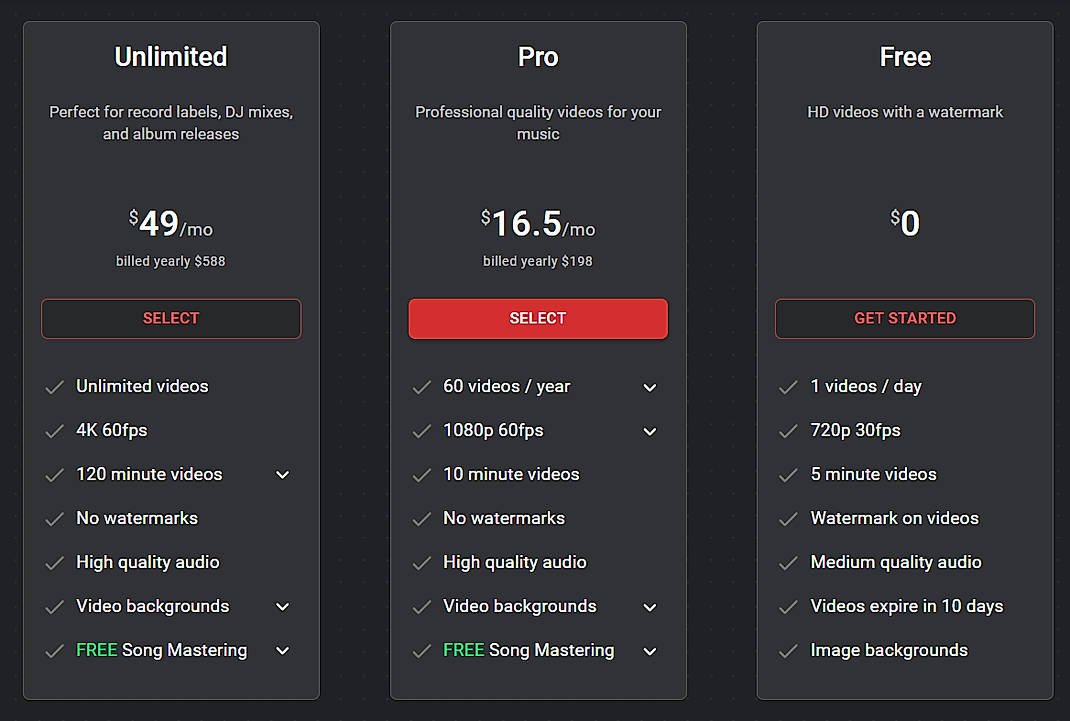Click checkmark beside No watermarks in Unlimited

click(x=55, y=519)
